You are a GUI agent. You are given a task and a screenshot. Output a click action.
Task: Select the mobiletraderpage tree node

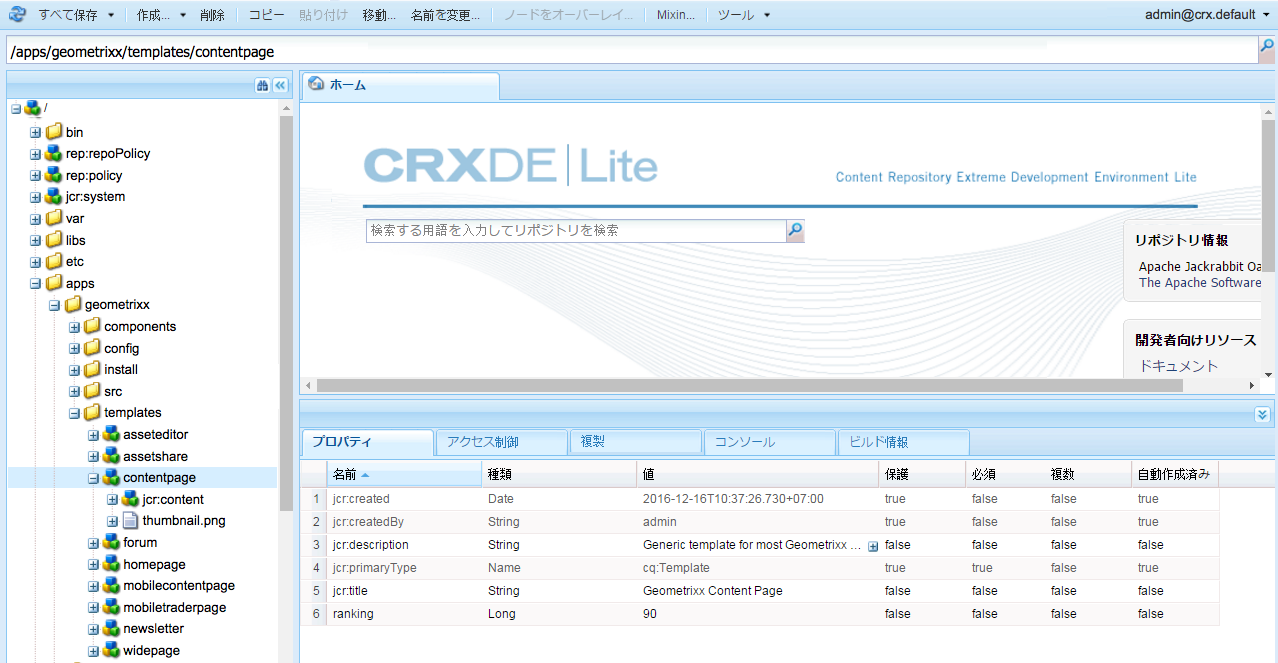[x=174, y=607]
